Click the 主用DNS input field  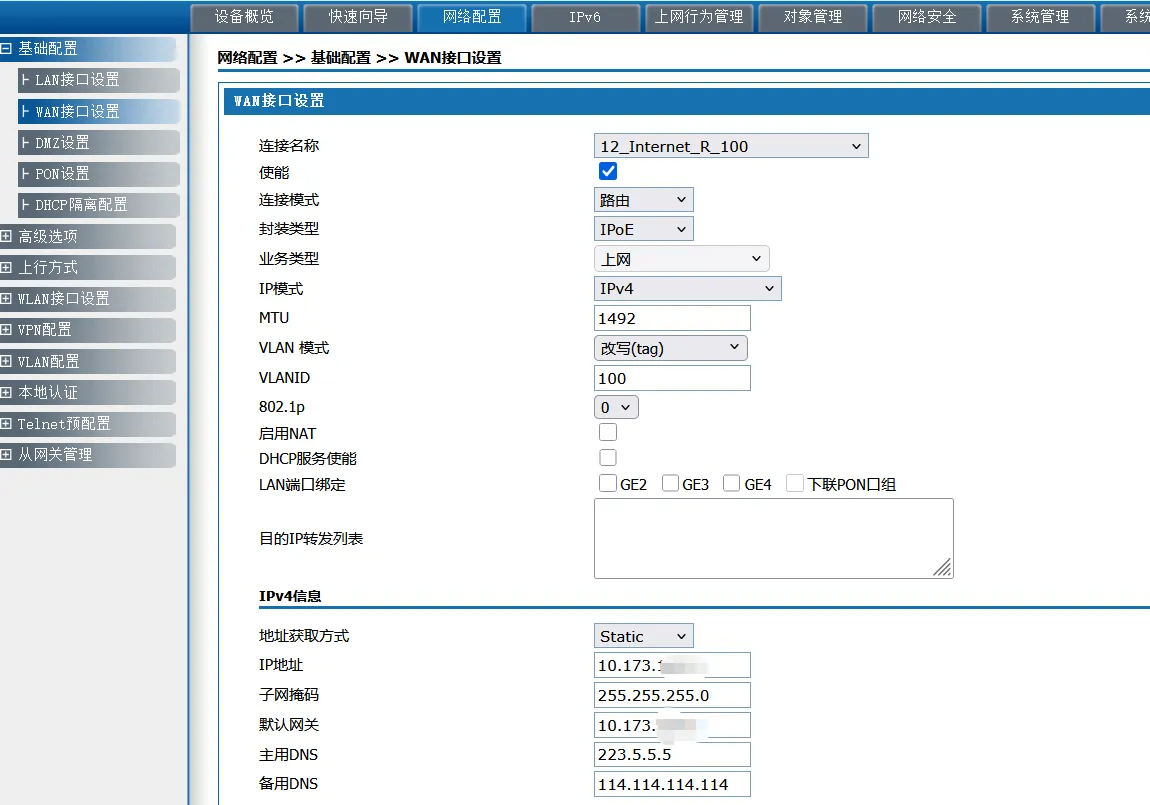[672, 754]
